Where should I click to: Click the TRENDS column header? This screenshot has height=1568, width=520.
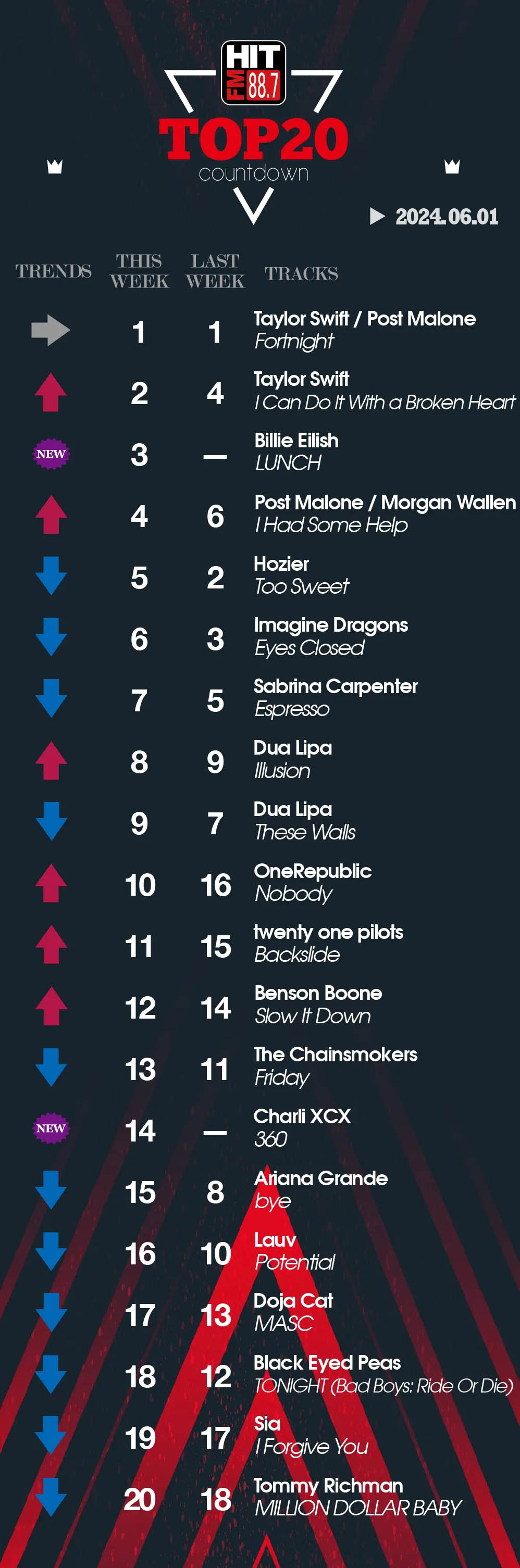click(x=54, y=271)
